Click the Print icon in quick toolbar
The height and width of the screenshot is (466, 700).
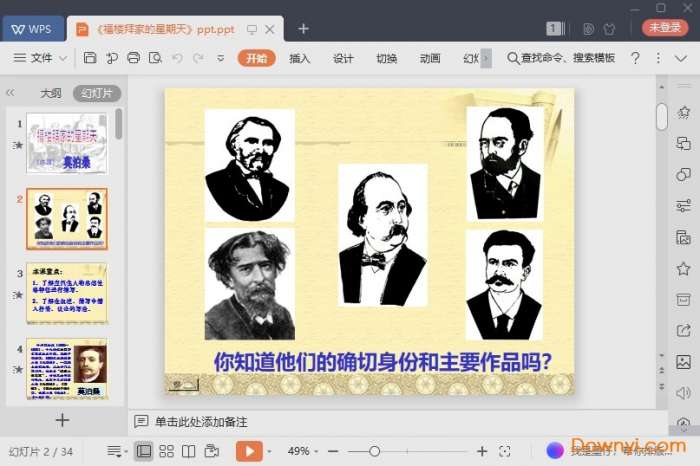click(x=134, y=58)
